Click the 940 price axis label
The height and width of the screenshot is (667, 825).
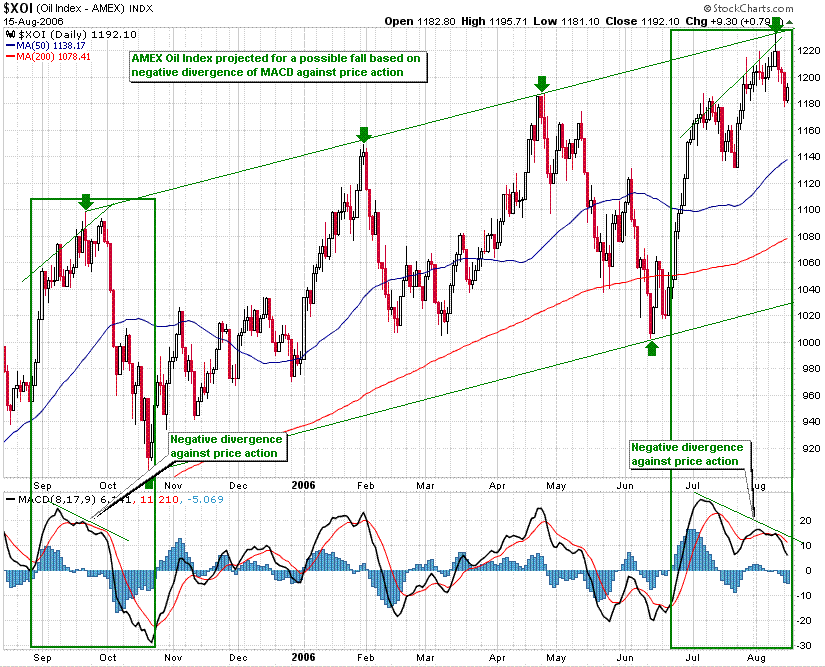tap(812, 421)
